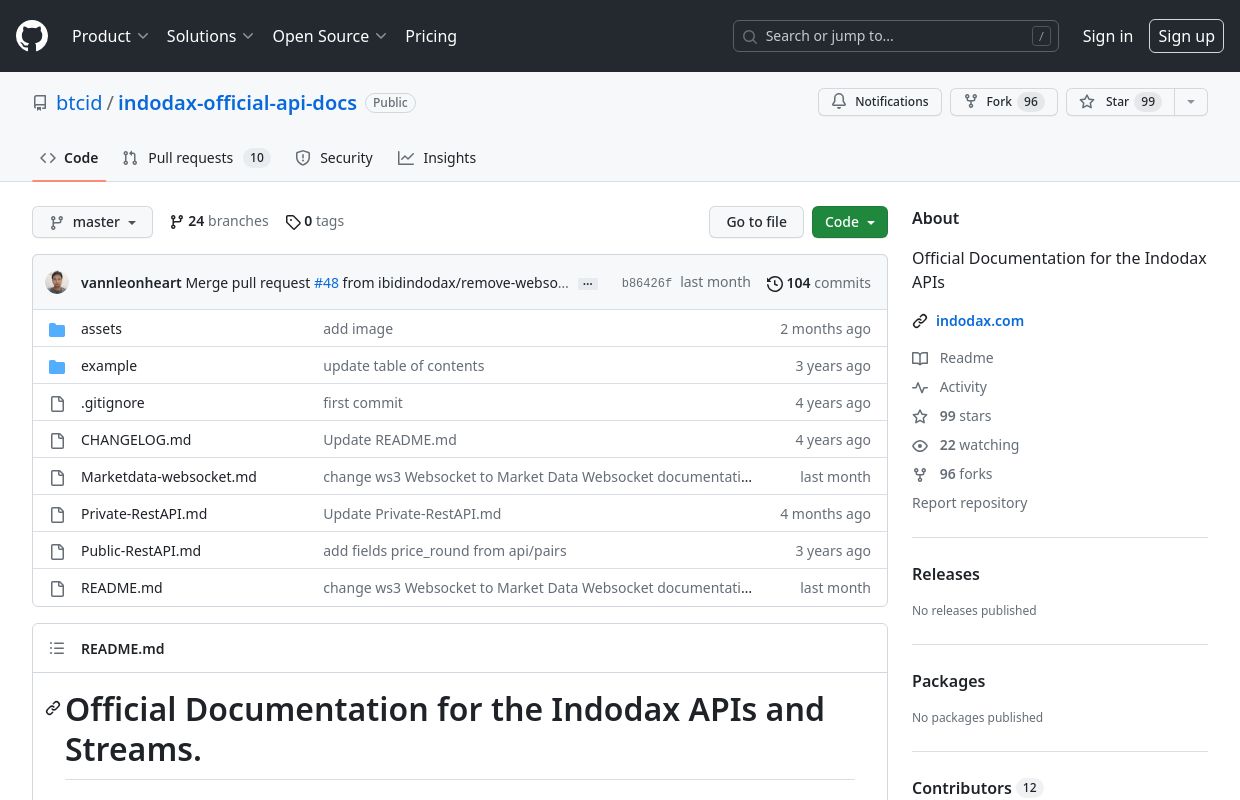
Task: Open the CHANGELOG.md file
Action: pos(136,440)
